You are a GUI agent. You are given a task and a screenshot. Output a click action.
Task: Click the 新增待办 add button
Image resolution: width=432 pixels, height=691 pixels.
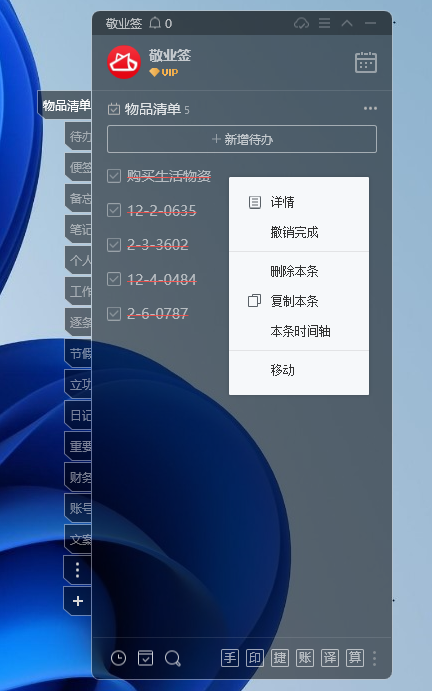[242, 139]
